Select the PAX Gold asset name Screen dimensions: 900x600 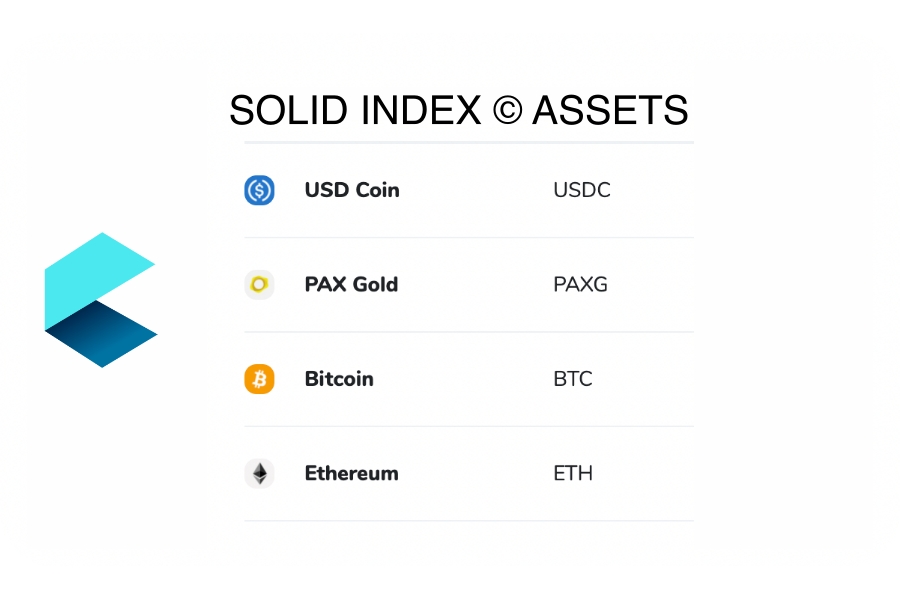point(351,285)
